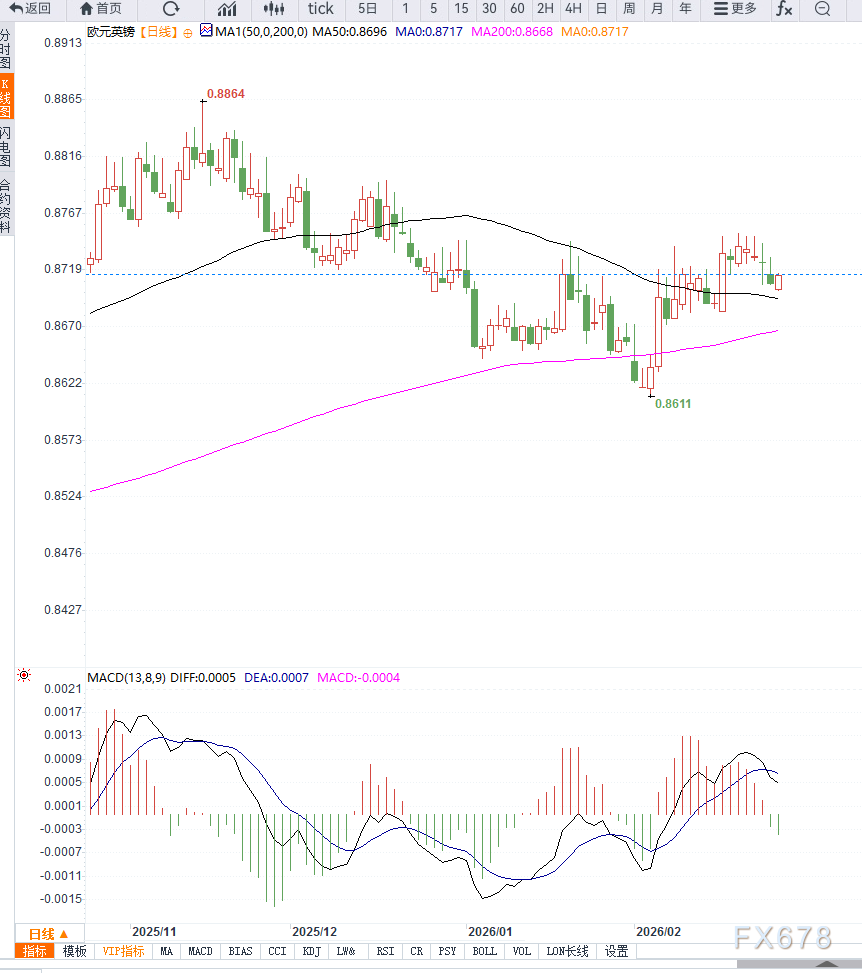Image resolution: width=862 pixels, height=973 pixels.
Task: Select the candlestick chart type icon
Action: [x=273, y=9]
